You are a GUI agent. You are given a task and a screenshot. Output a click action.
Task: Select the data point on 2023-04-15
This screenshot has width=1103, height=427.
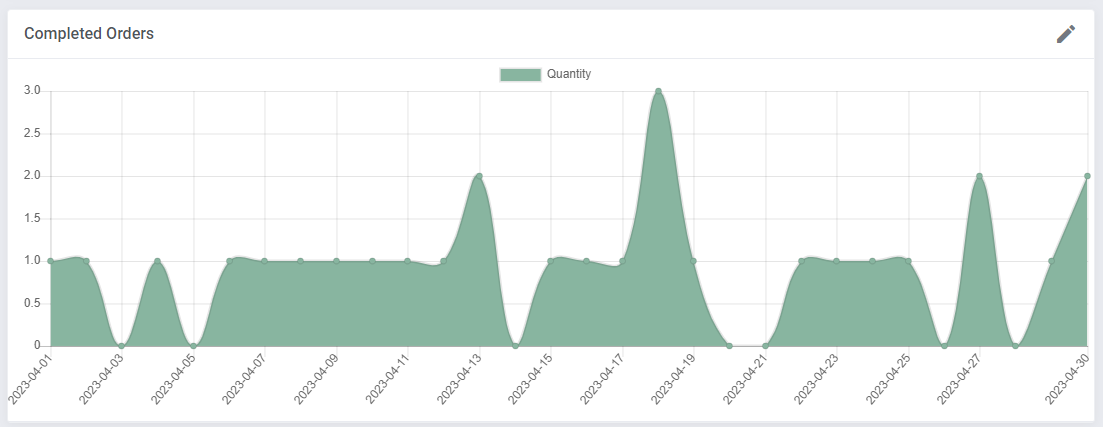coord(551,261)
